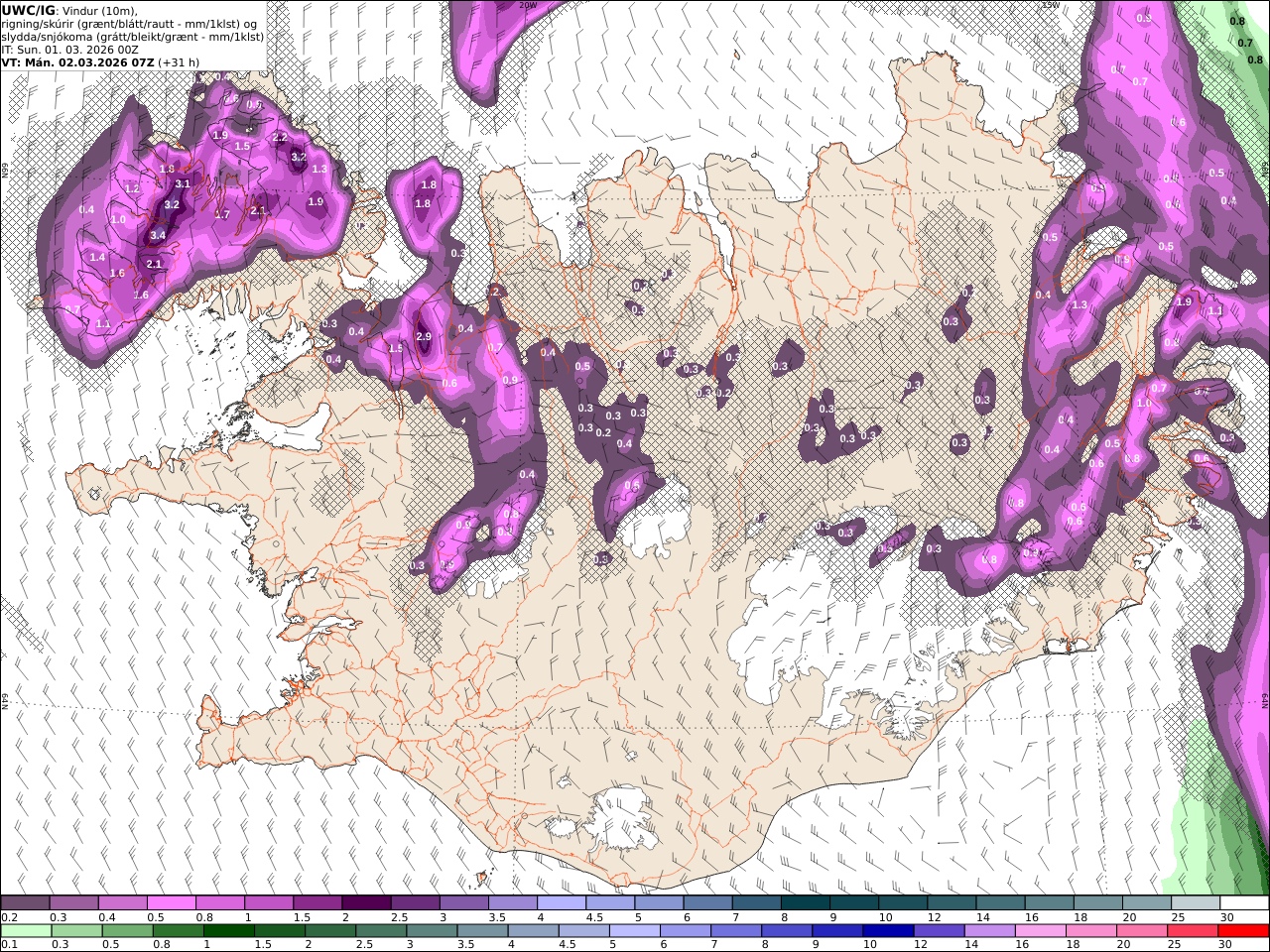Pick the bright red swatch after rain legend 30

(x=1243, y=931)
